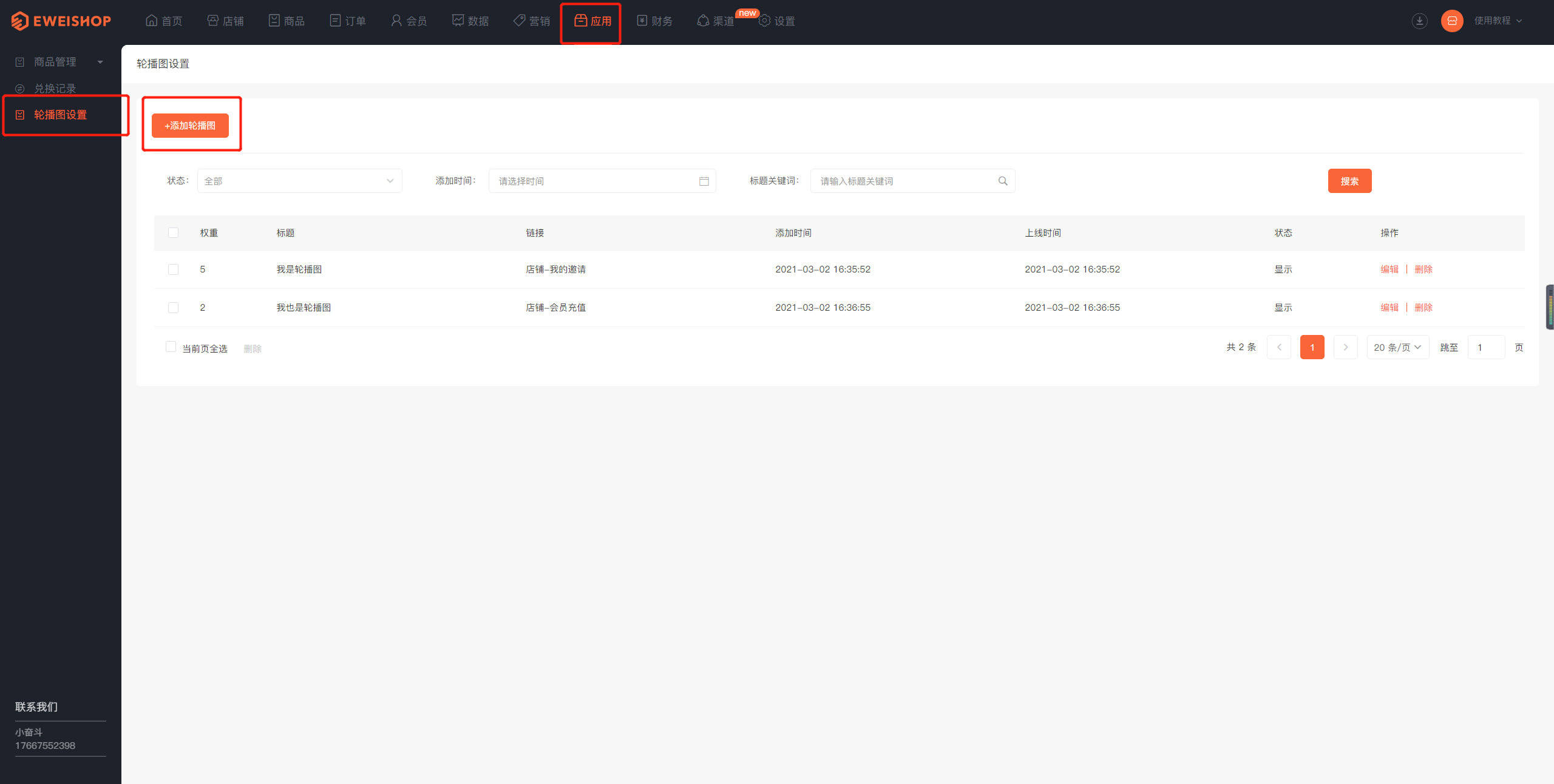This screenshot has width=1554, height=784.
Task: Go to previous page arrow
Action: 1279,347
